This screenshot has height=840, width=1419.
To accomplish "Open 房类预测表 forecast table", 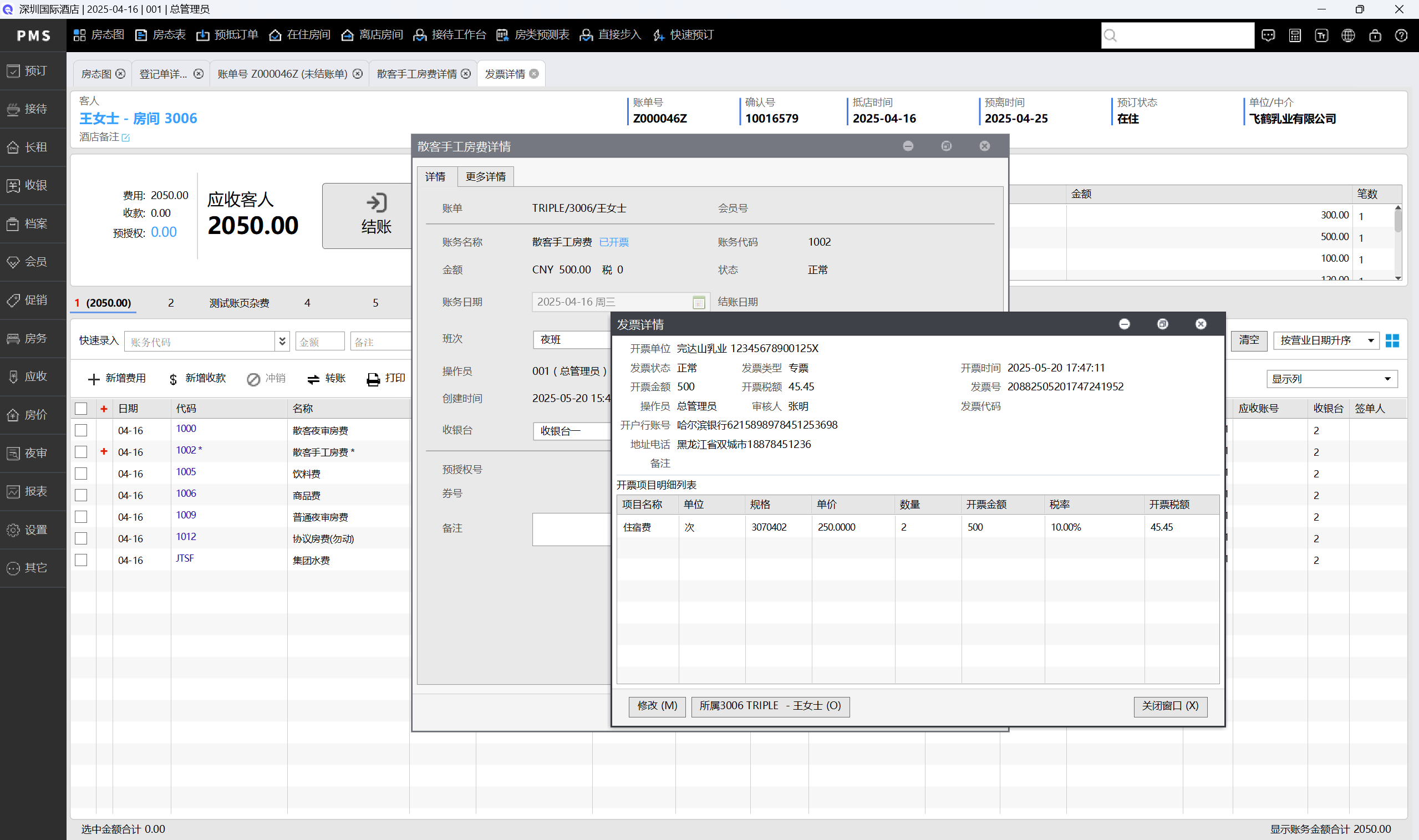I will [x=533, y=35].
